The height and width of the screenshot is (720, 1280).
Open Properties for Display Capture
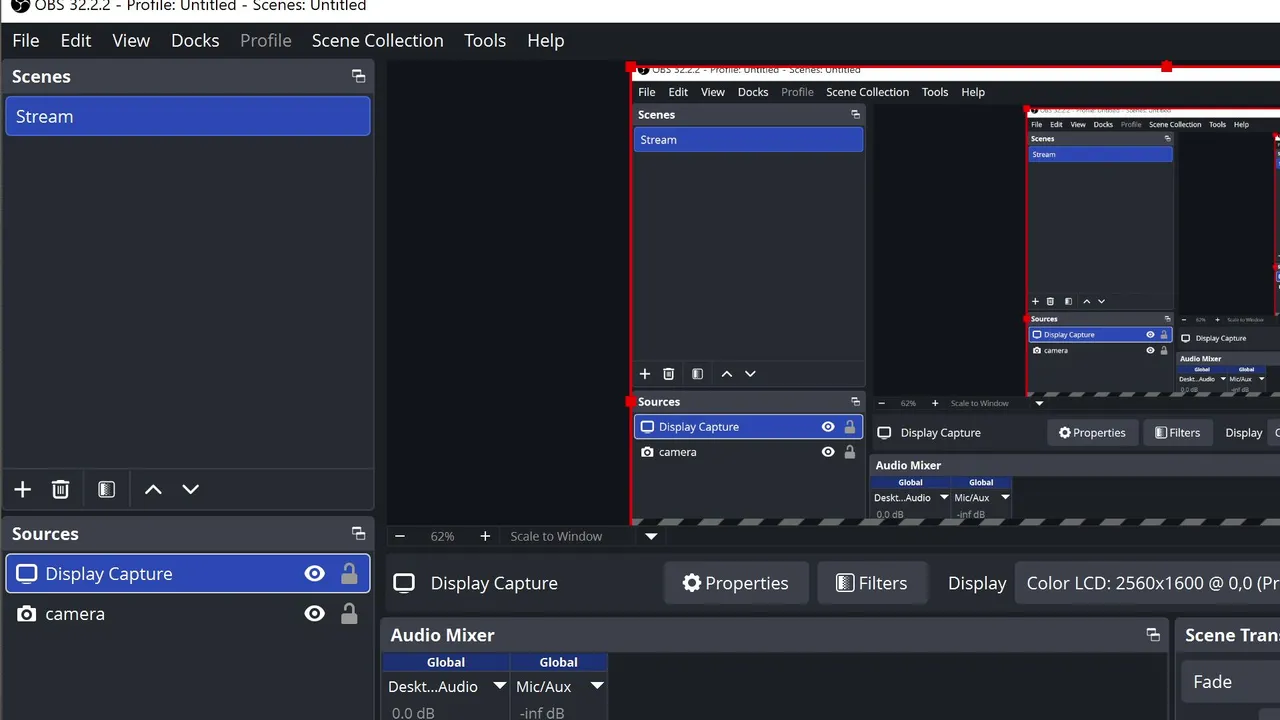click(735, 583)
